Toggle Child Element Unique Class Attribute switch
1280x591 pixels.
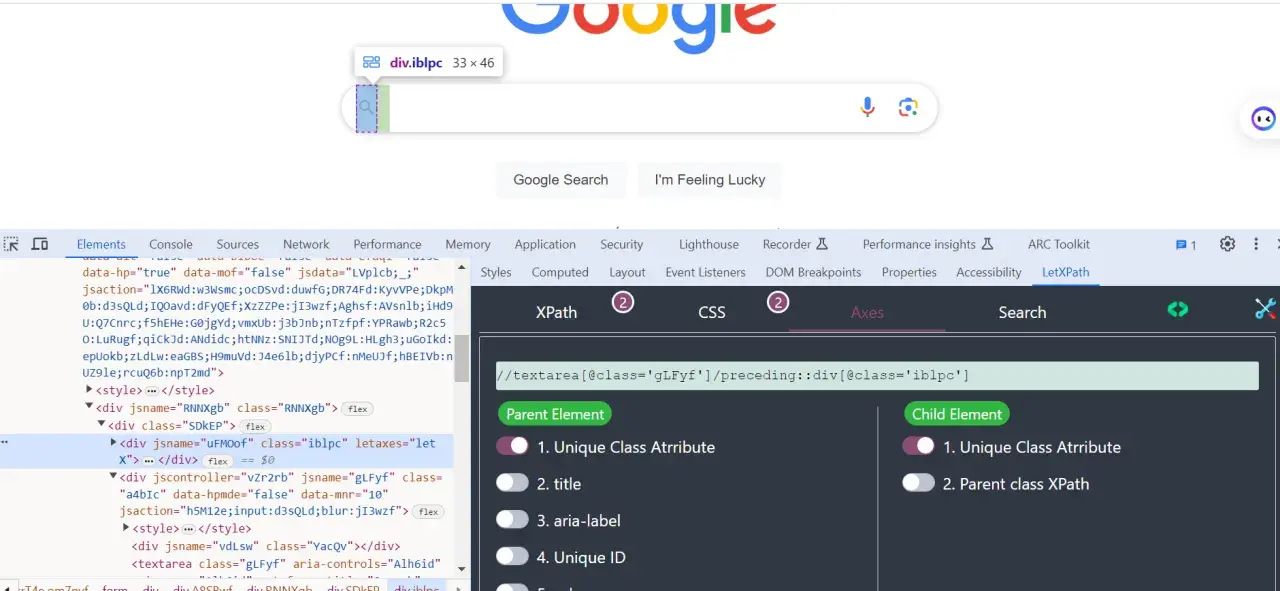918,446
